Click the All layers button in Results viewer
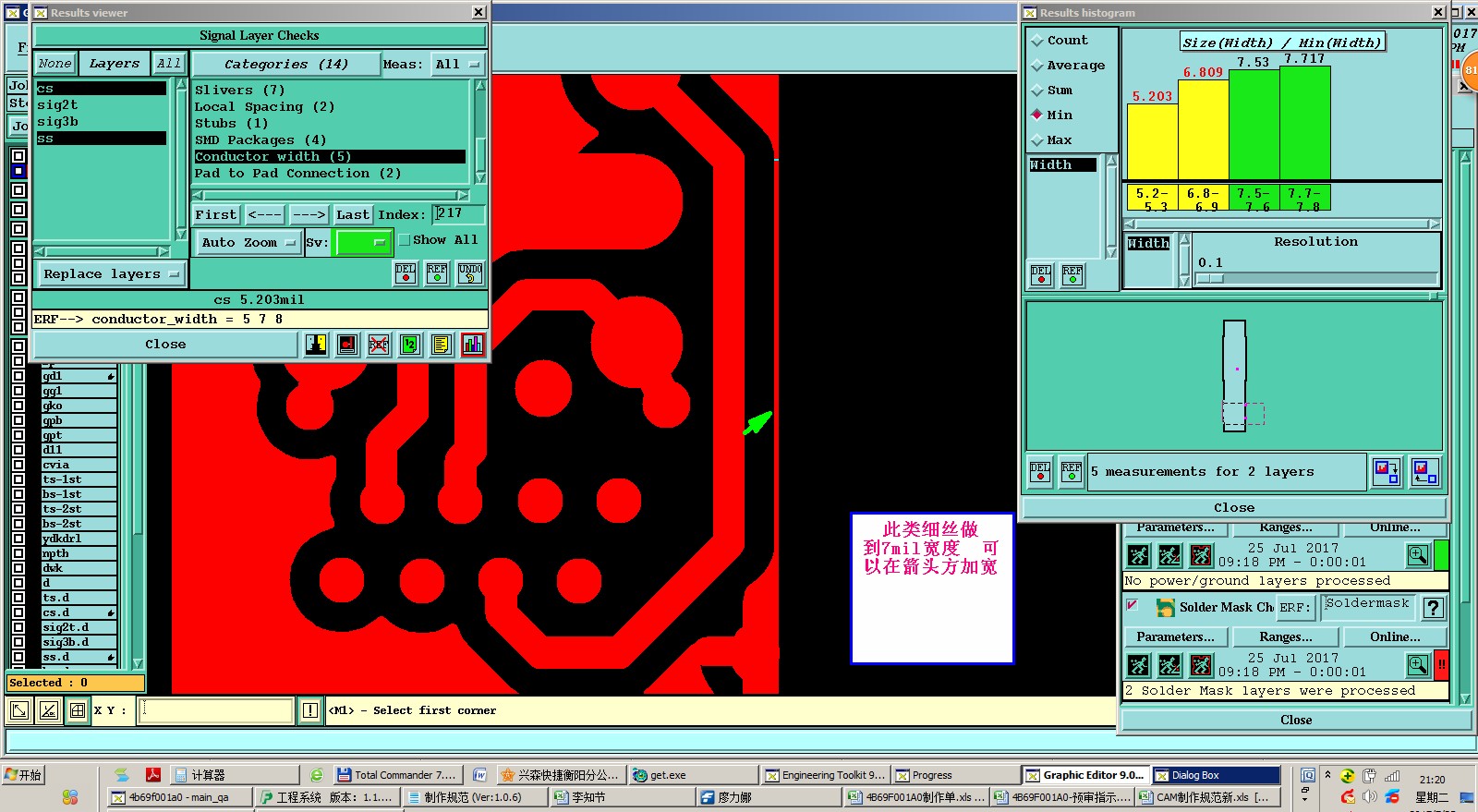The image size is (1478, 812). click(168, 64)
